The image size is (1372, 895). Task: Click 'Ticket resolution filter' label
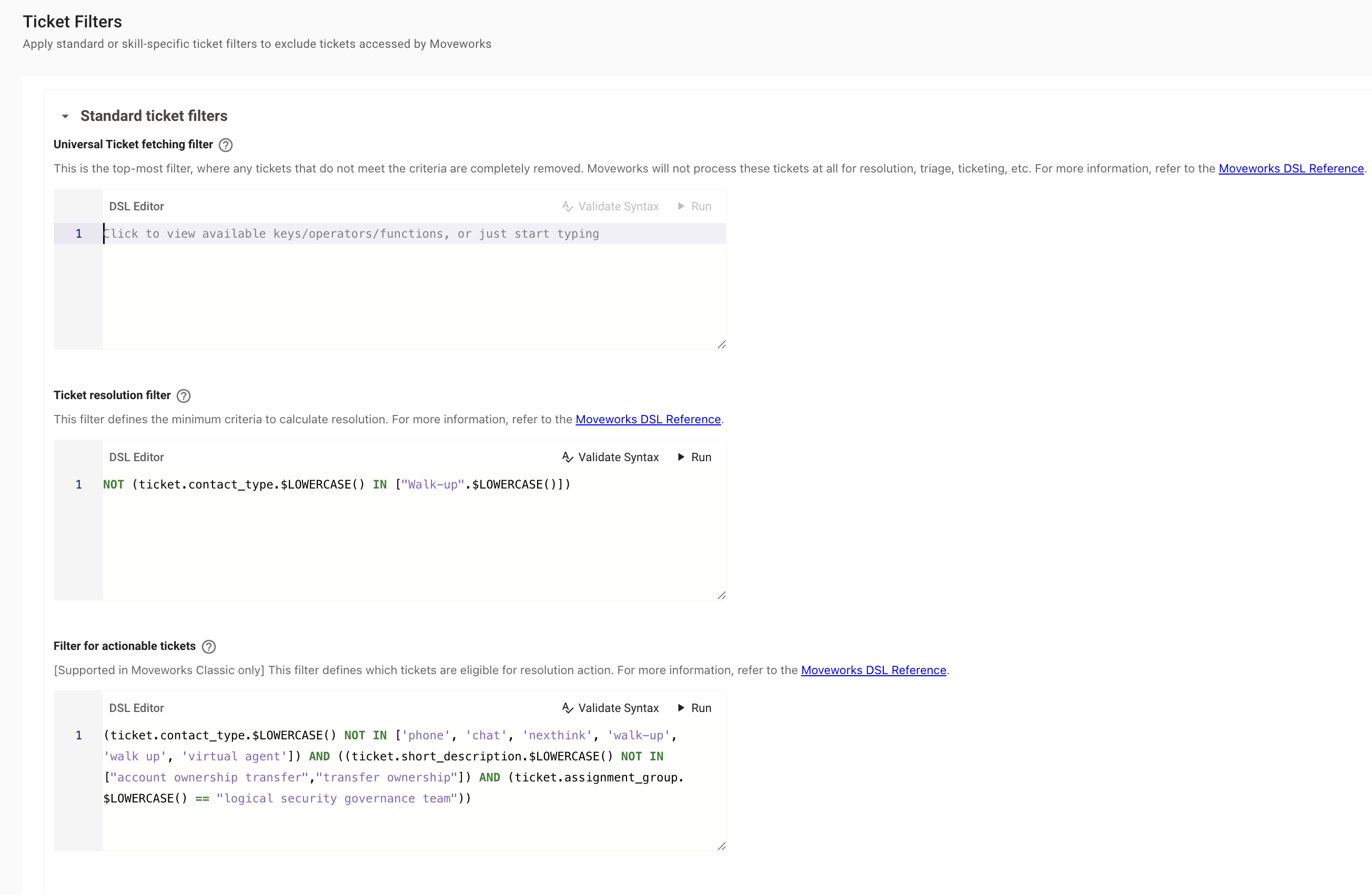(113, 395)
